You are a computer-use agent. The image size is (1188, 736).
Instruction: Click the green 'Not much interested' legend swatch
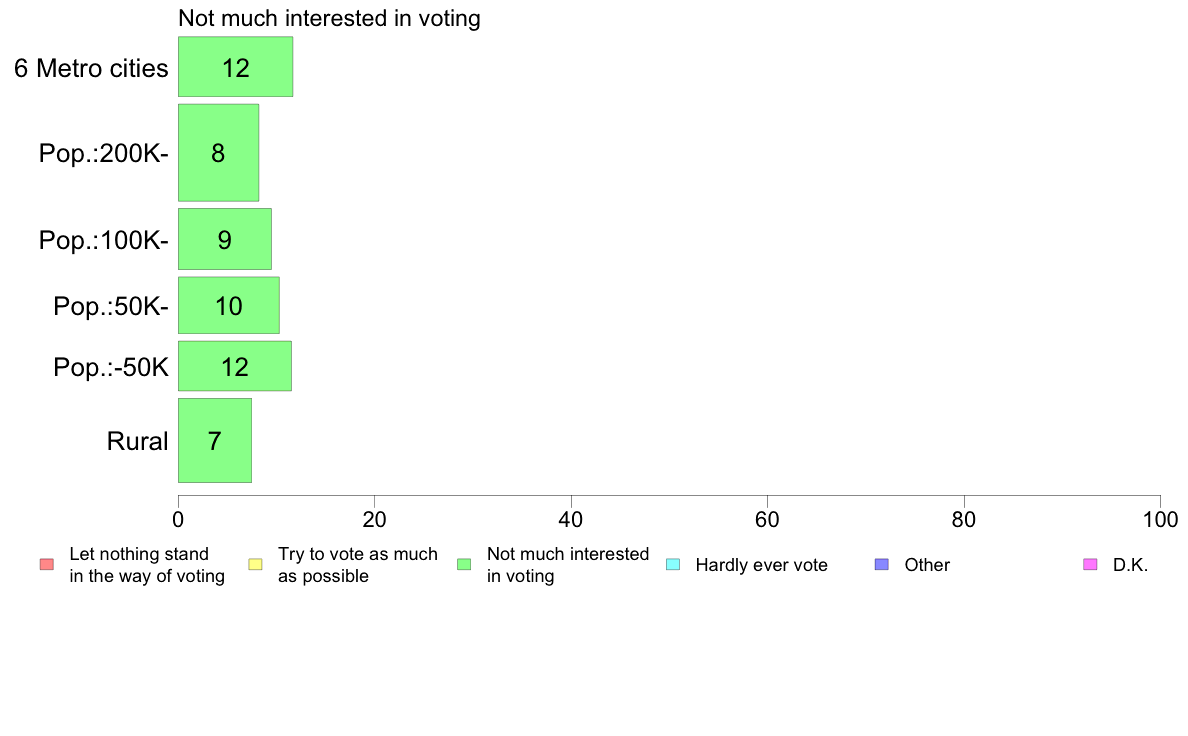tap(464, 565)
